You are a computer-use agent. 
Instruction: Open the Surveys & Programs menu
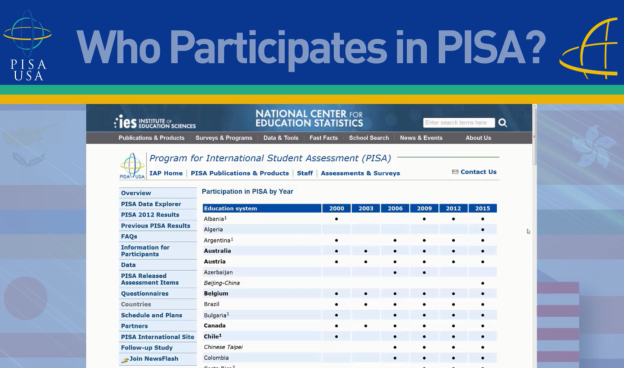(224, 138)
